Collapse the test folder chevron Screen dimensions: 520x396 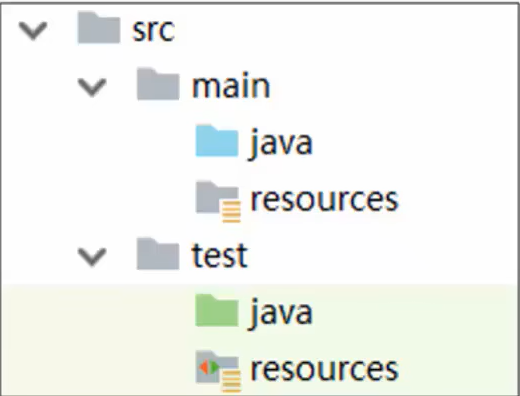tap(92, 257)
